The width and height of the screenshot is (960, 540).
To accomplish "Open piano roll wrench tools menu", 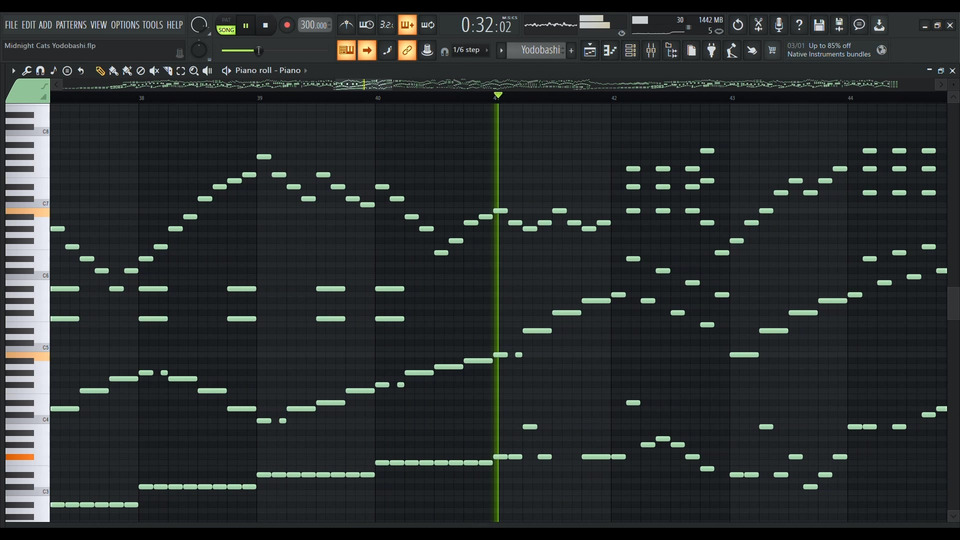I will [x=27, y=71].
